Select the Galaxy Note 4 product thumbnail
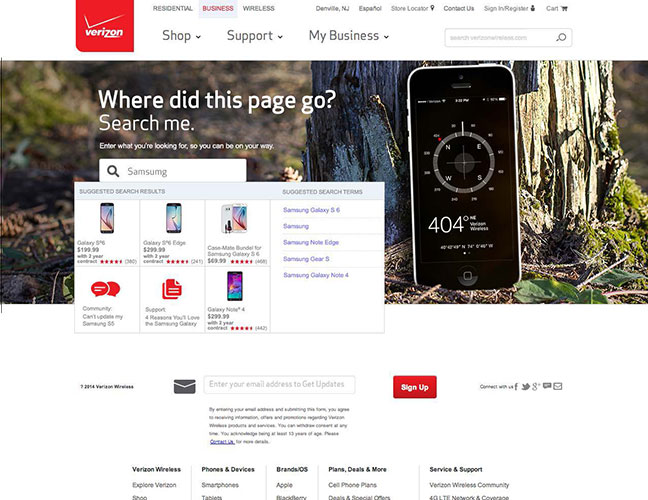The height and width of the screenshot is (500, 648). click(235, 286)
